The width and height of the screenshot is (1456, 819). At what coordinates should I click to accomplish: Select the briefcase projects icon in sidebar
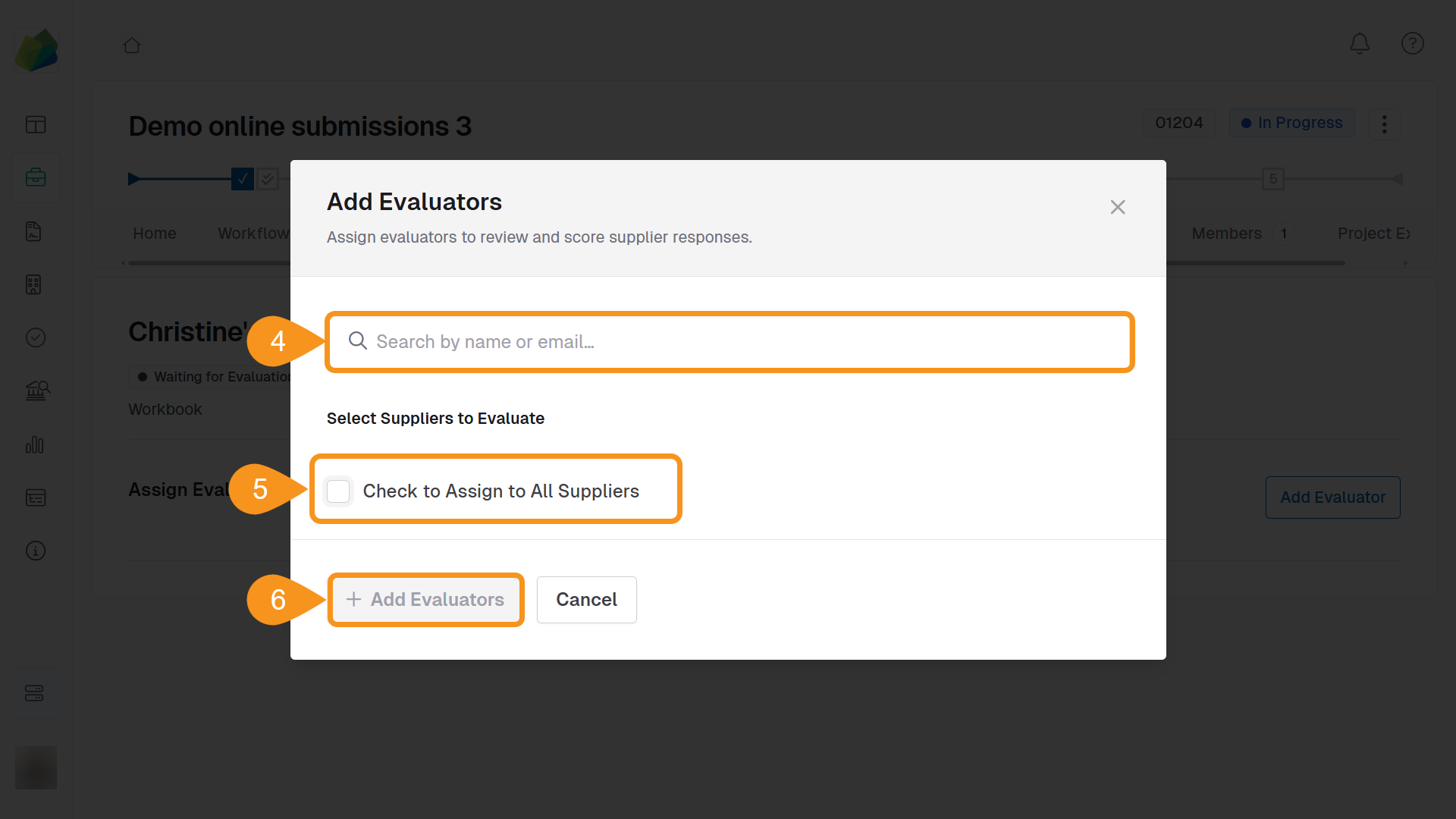coord(36,177)
